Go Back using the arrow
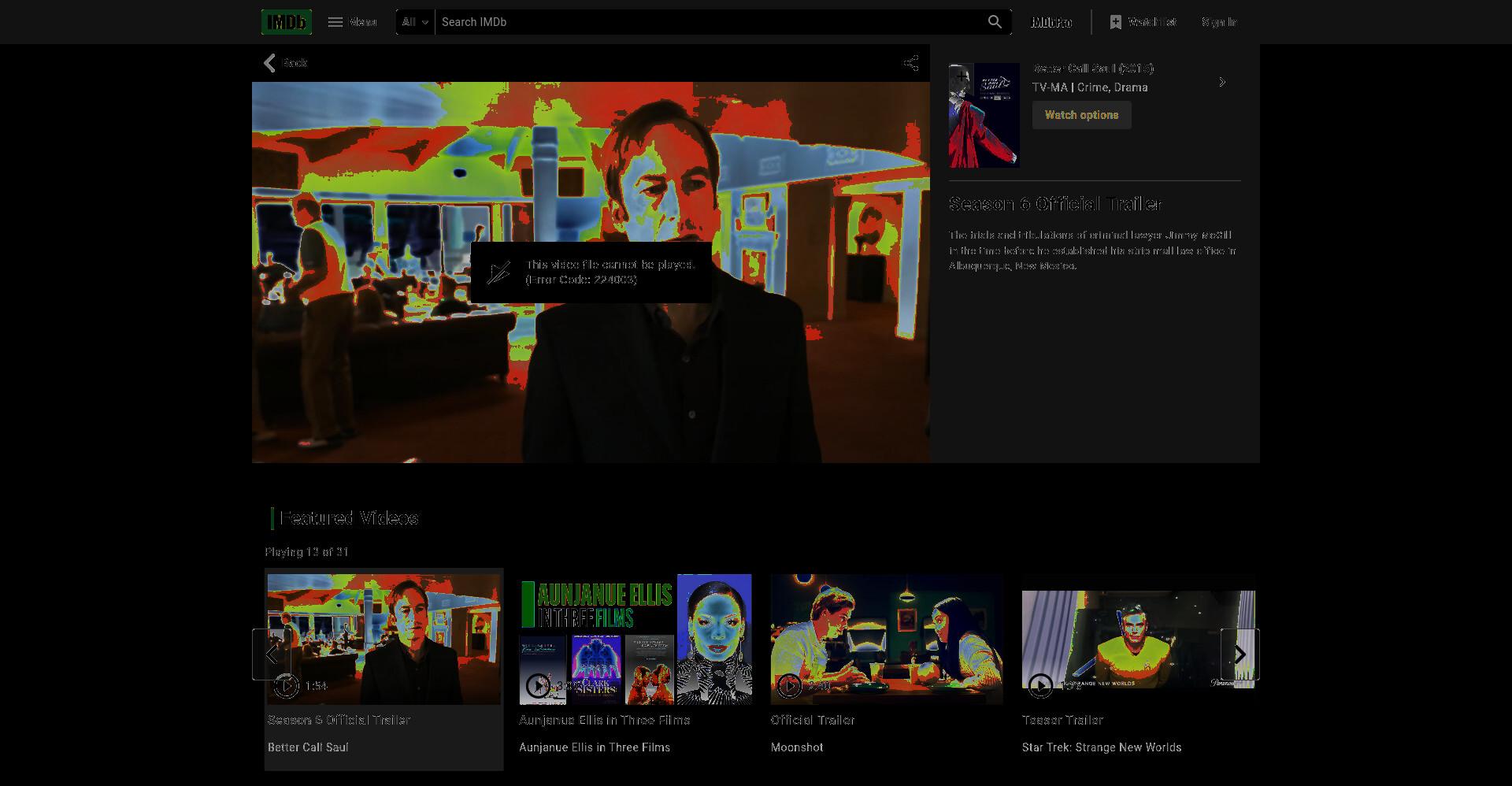 coord(285,63)
